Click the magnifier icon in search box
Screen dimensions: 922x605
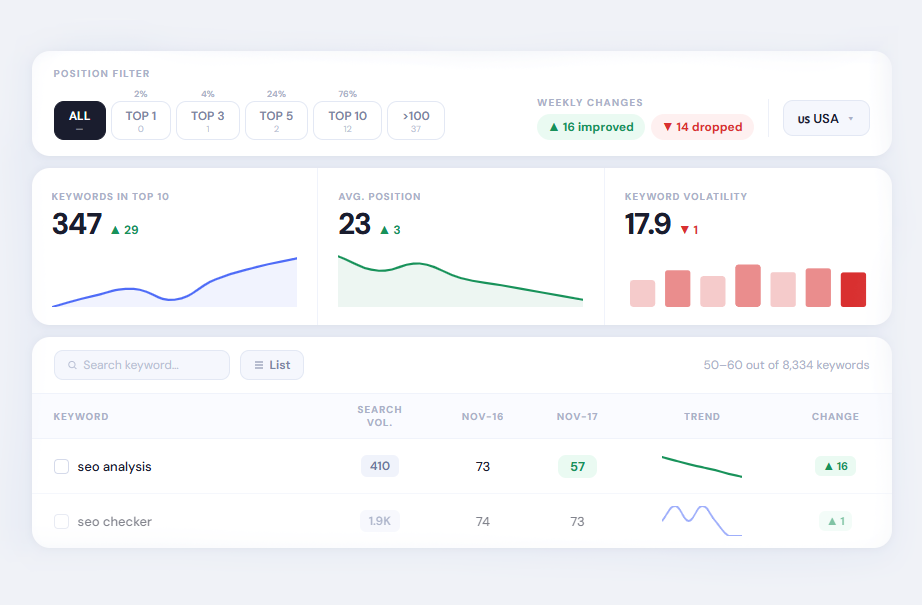[72, 365]
